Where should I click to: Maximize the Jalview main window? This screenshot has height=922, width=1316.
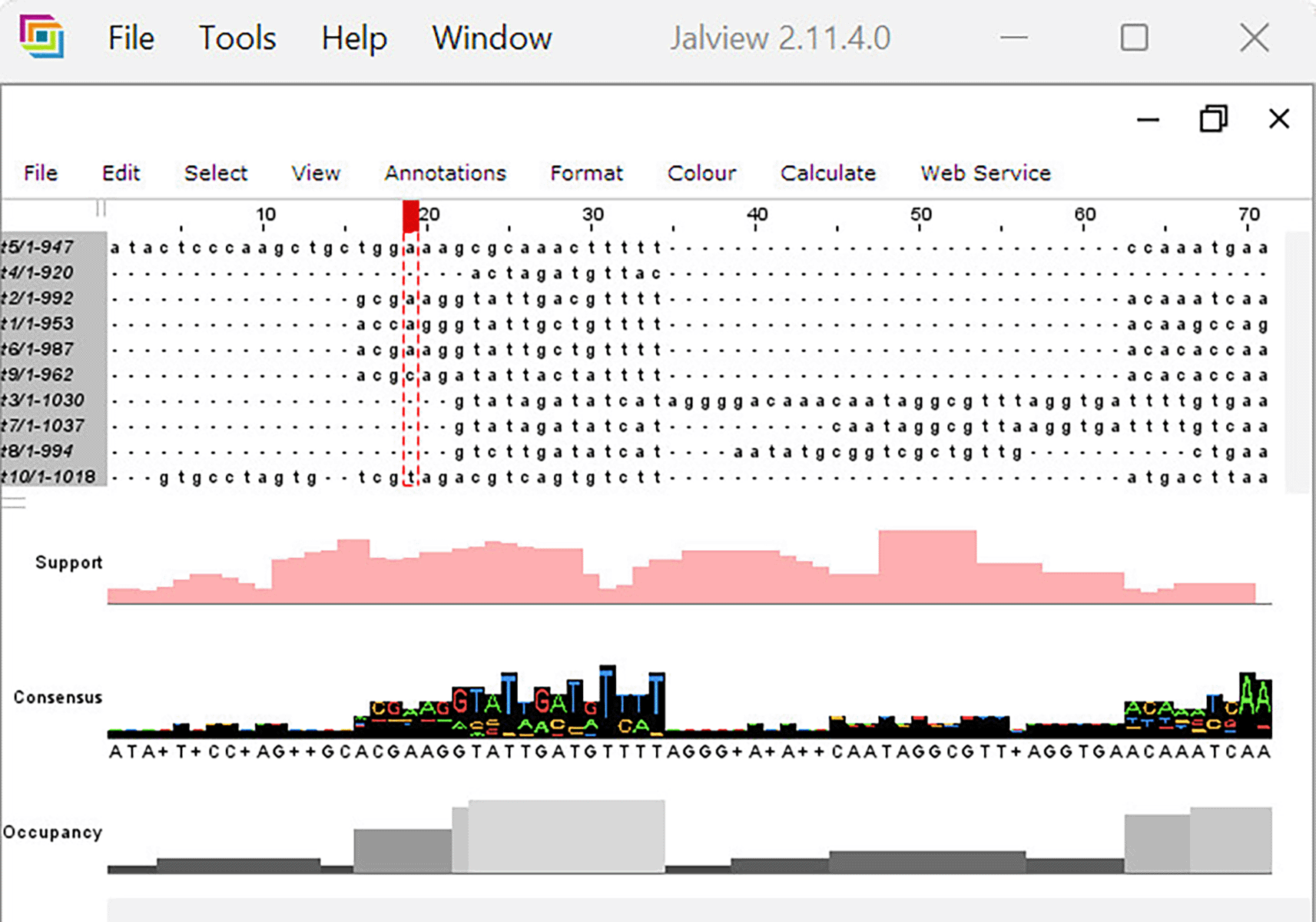click(x=1135, y=37)
